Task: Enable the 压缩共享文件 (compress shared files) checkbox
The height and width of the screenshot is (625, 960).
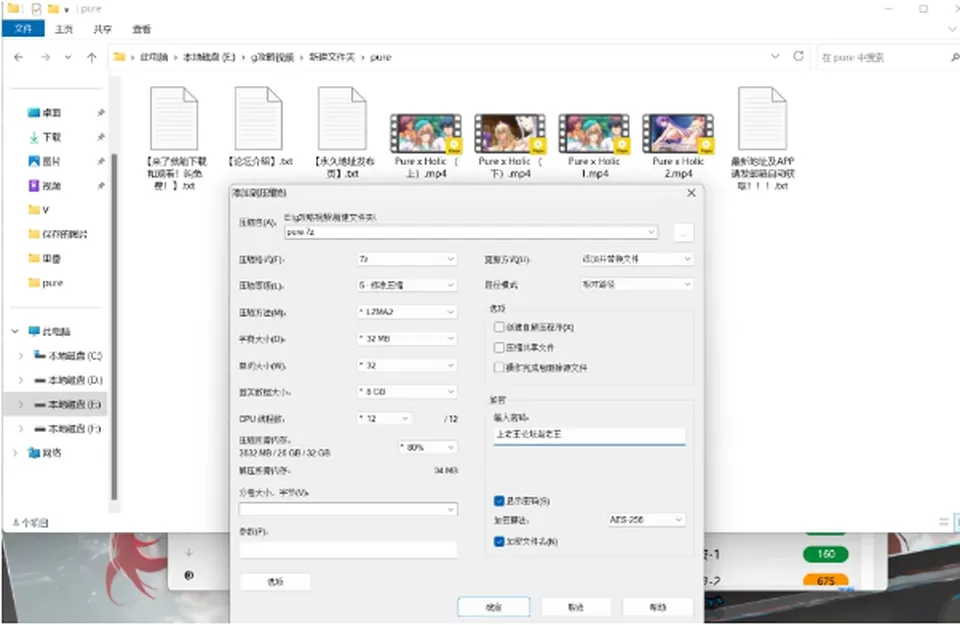Action: coord(499,347)
